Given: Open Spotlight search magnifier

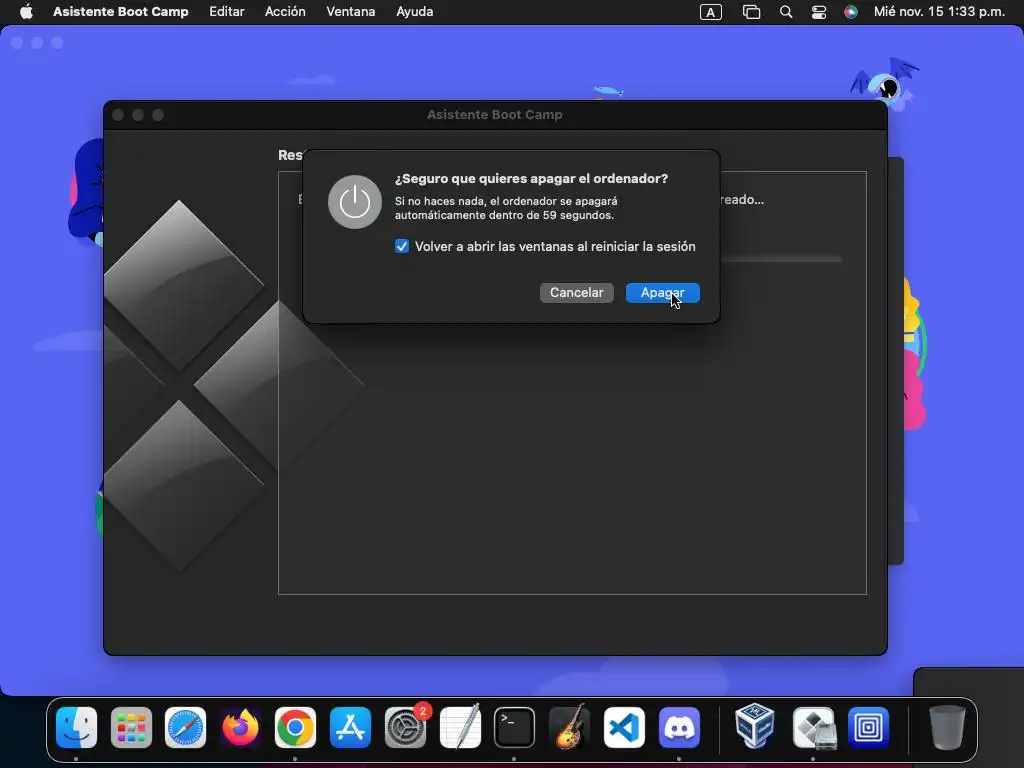Looking at the screenshot, I should click(x=786, y=12).
